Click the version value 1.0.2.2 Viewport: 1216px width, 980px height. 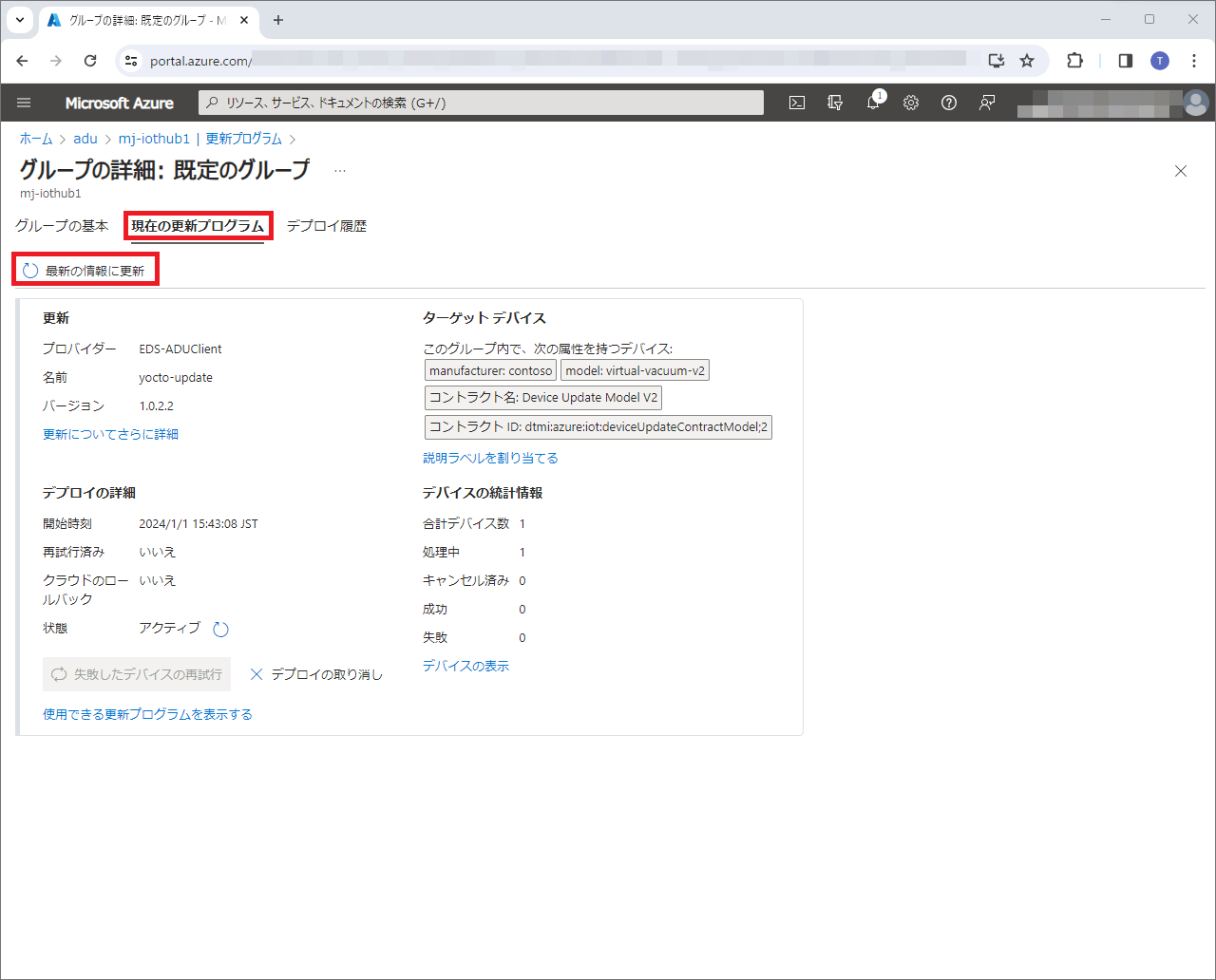point(156,405)
